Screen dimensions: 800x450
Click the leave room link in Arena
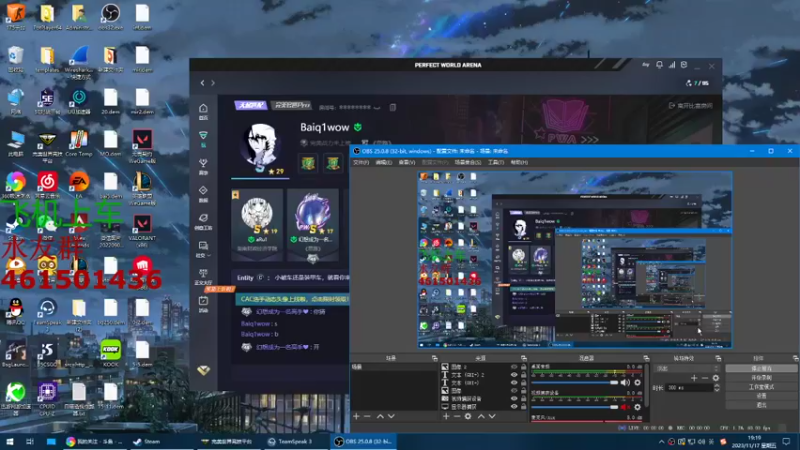point(690,106)
